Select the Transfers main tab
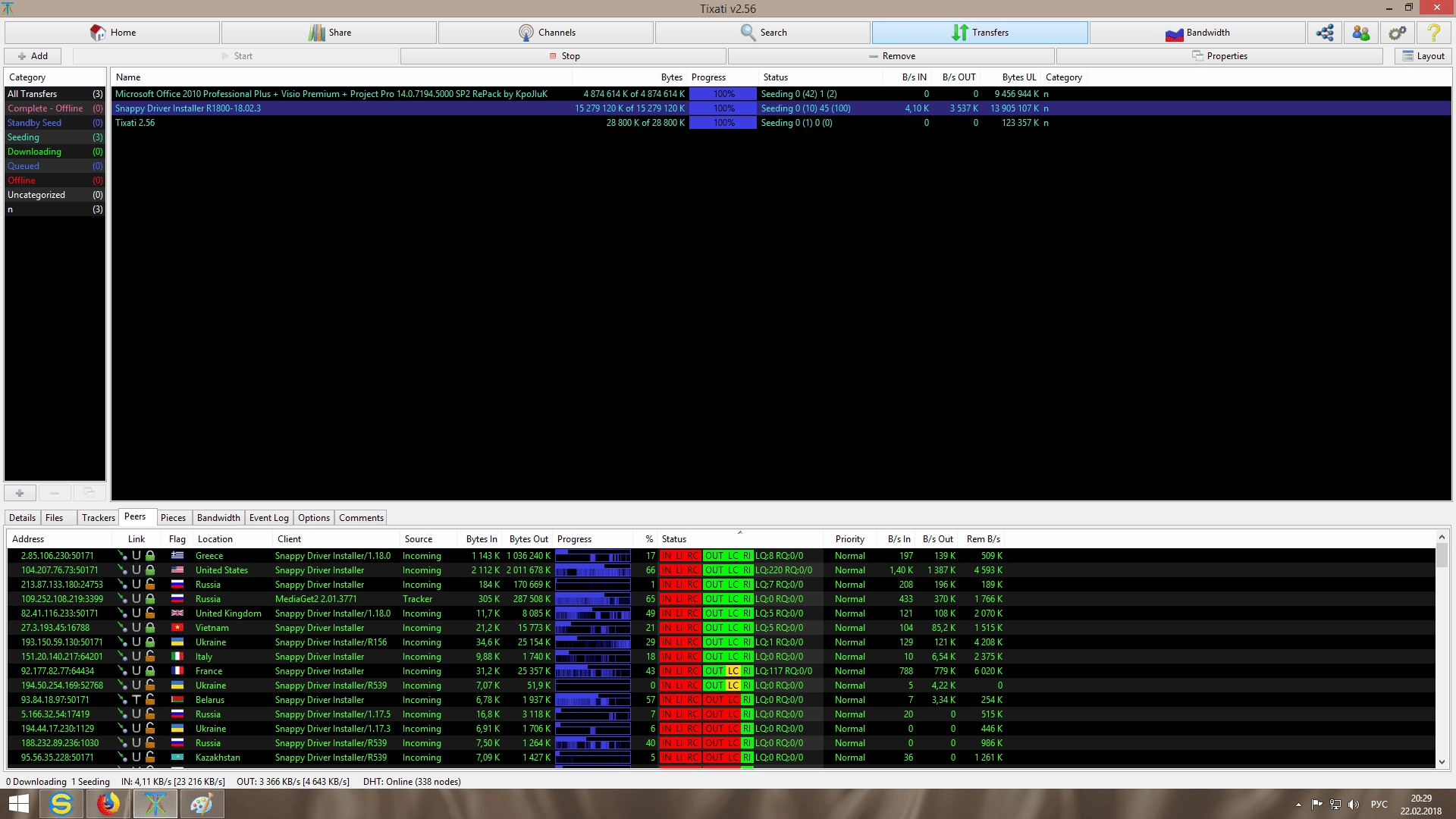This screenshot has height=819, width=1456. [980, 33]
